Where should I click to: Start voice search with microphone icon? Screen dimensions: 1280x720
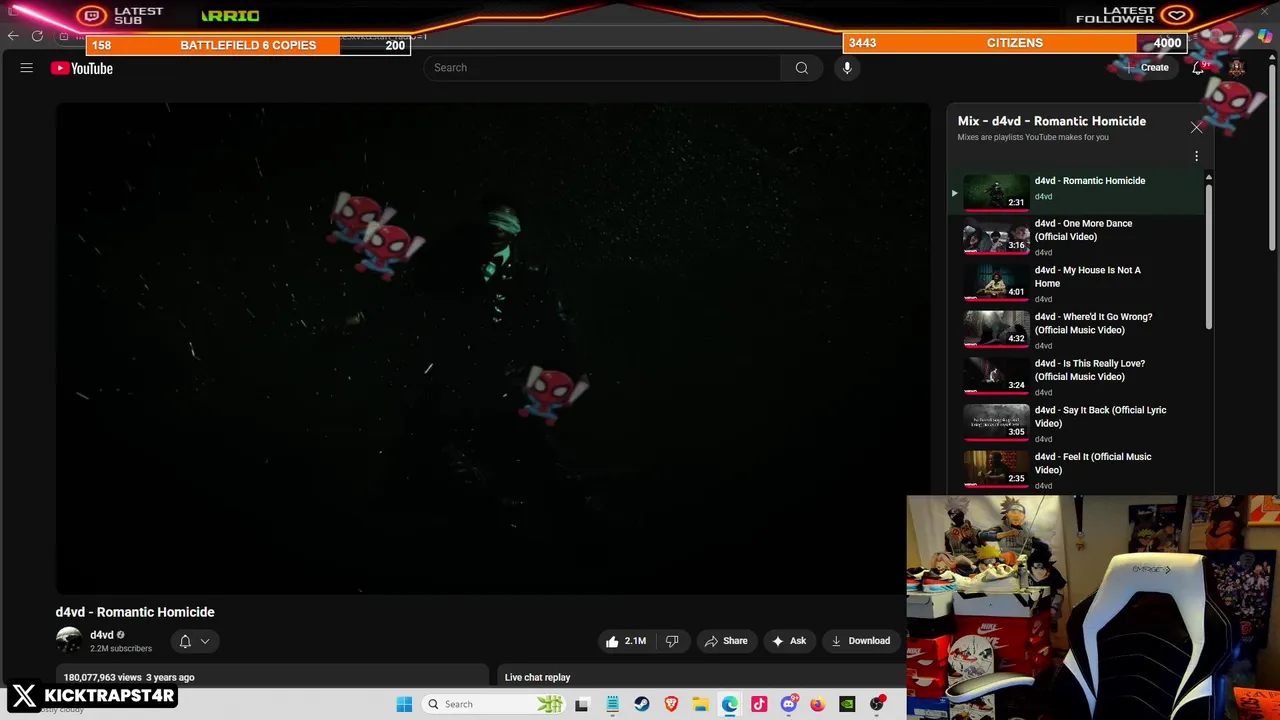click(847, 68)
